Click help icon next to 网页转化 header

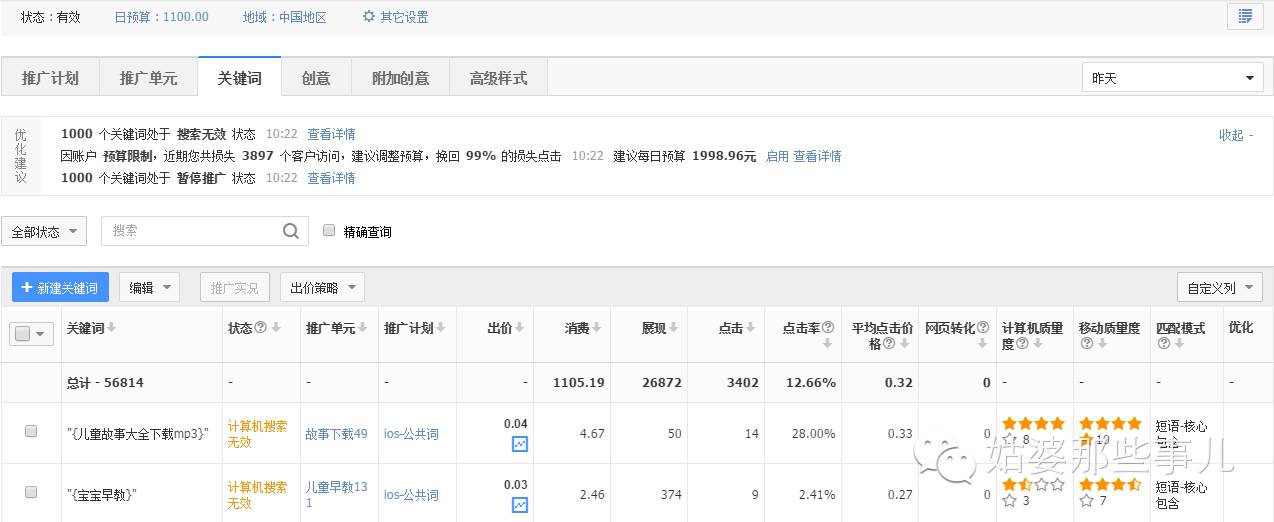982,328
